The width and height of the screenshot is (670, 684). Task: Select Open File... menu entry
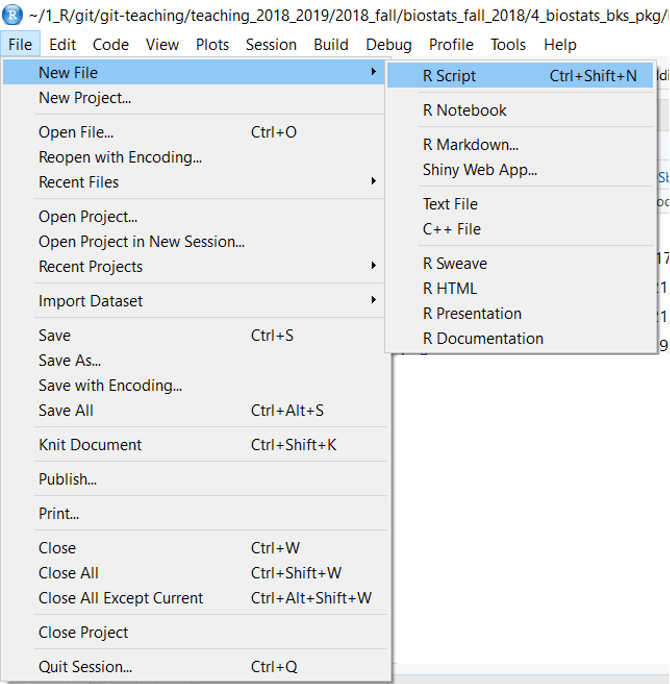pyautogui.click(x=194, y=132)
